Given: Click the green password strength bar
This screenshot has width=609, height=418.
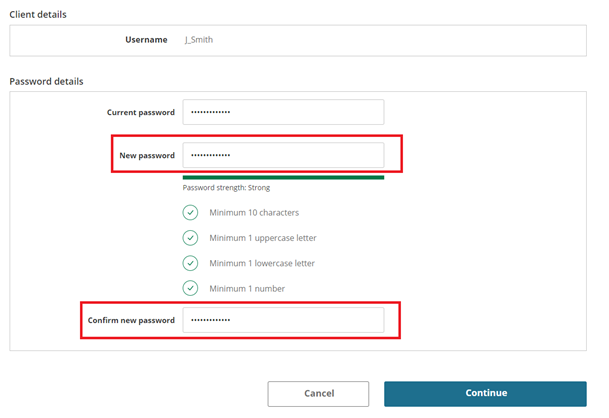Looking at the screenshot, I should pos(284,178).
